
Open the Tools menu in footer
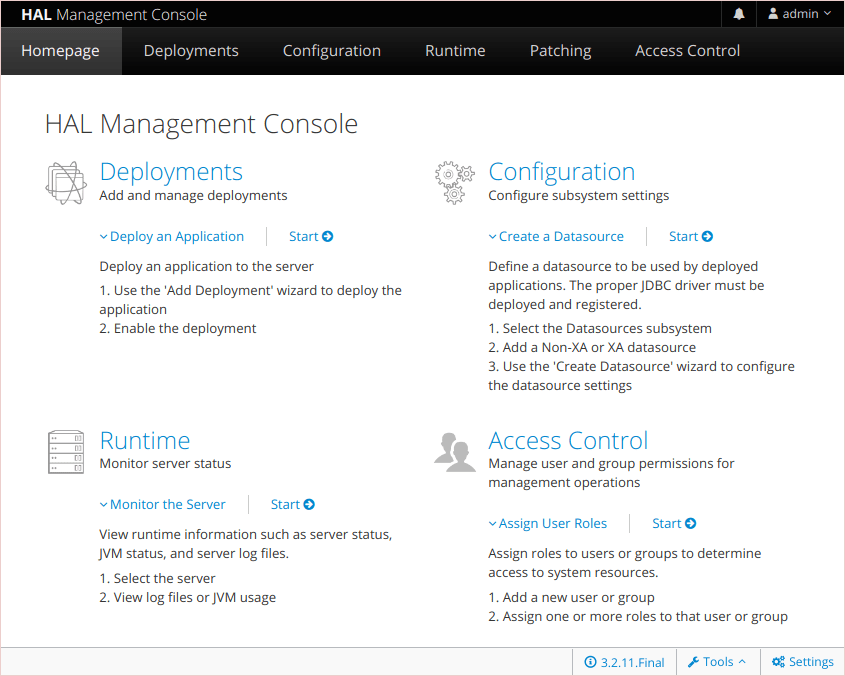tap(717, 661)
